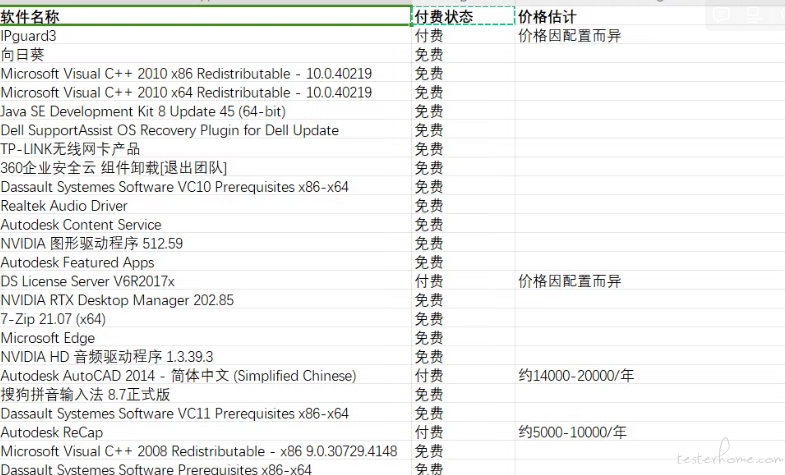This screenshot has height=475, width=785.
Task: Click 免费 in Microsoft Edge row
Action: pyautogui.click(x=463, y=338)
